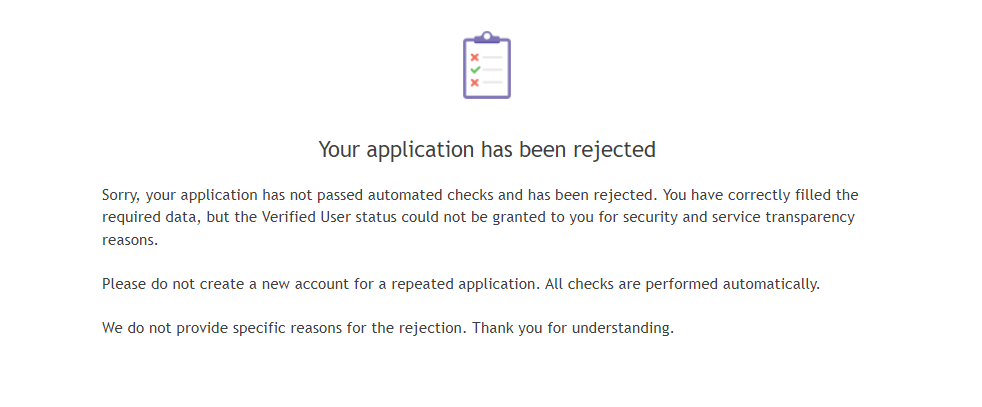Click the top red X on clipboard
The image size is (982, 407).
pos(475,58)
